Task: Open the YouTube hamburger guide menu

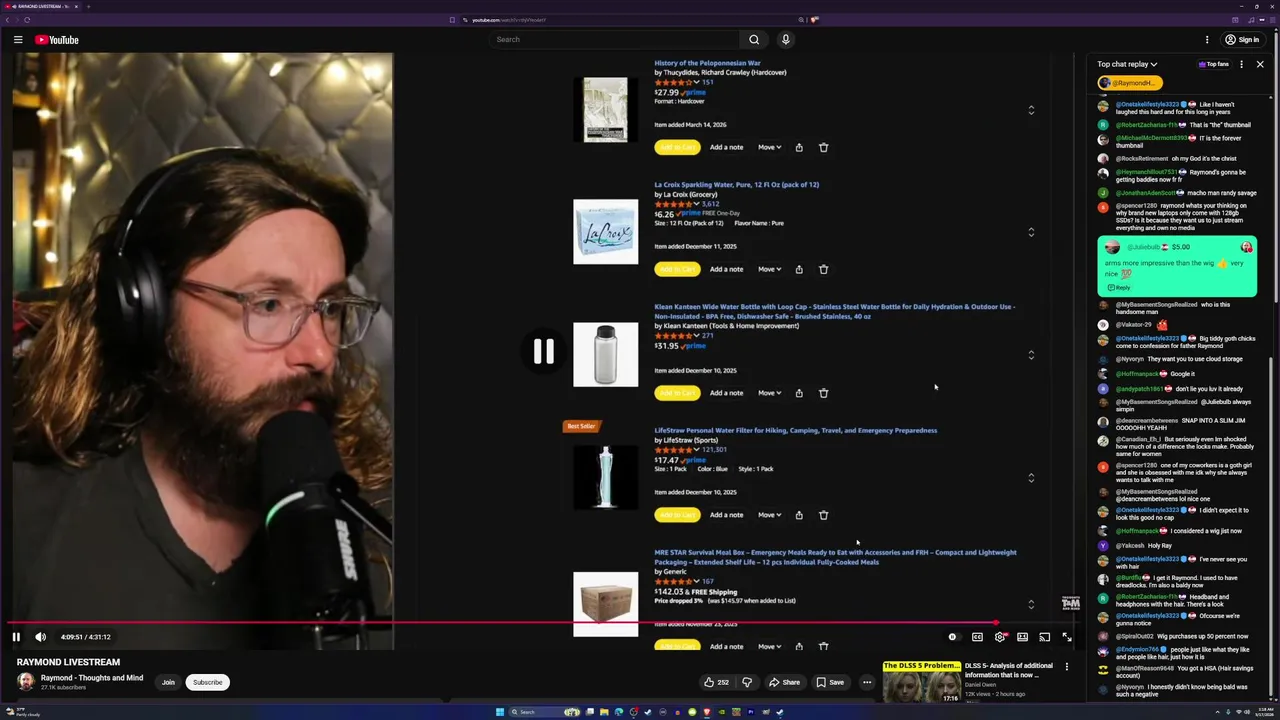Action: click(x=18, y=40)
